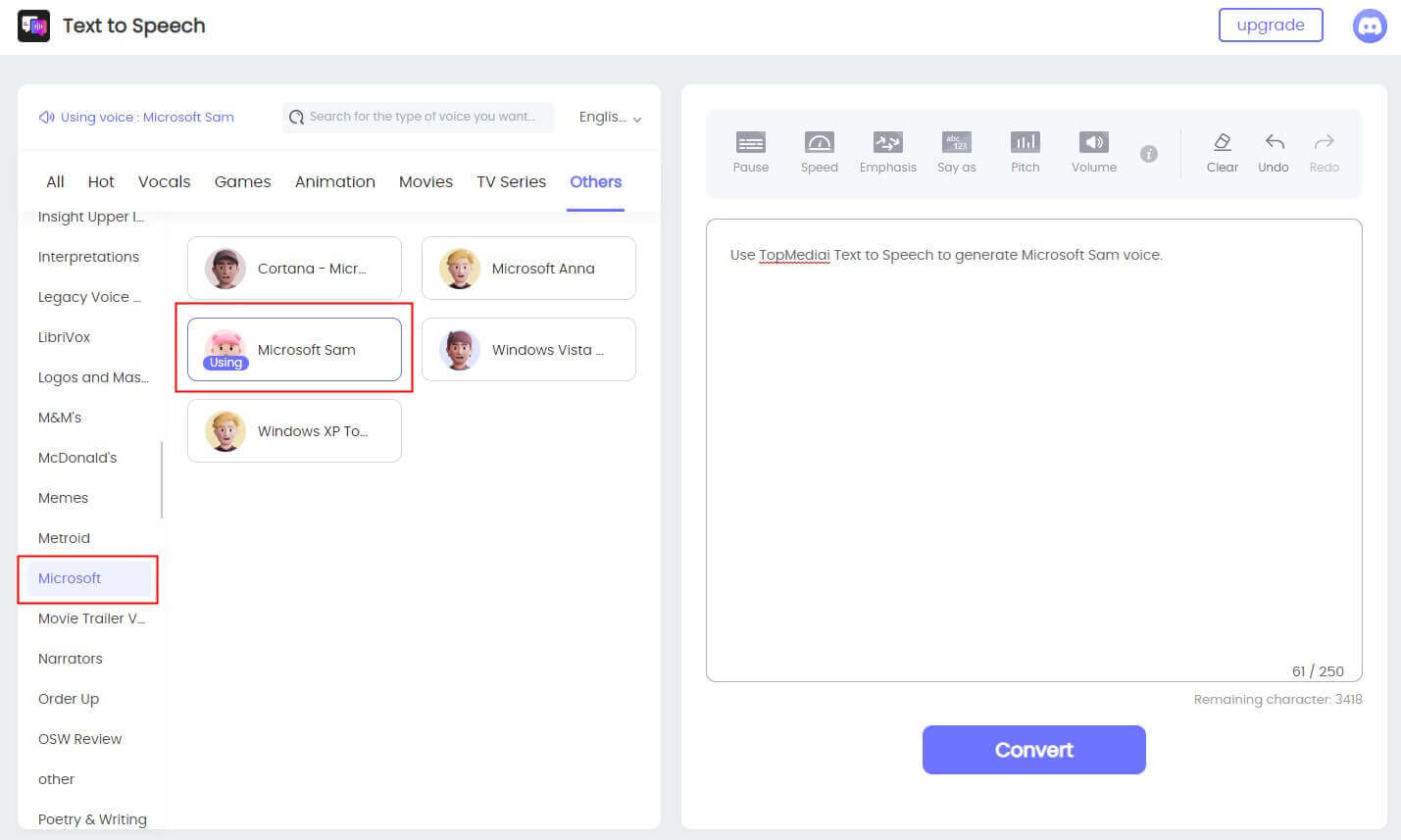Choose the LibriVox category
Screen dimensions: 1401x840
click(64, 337)
